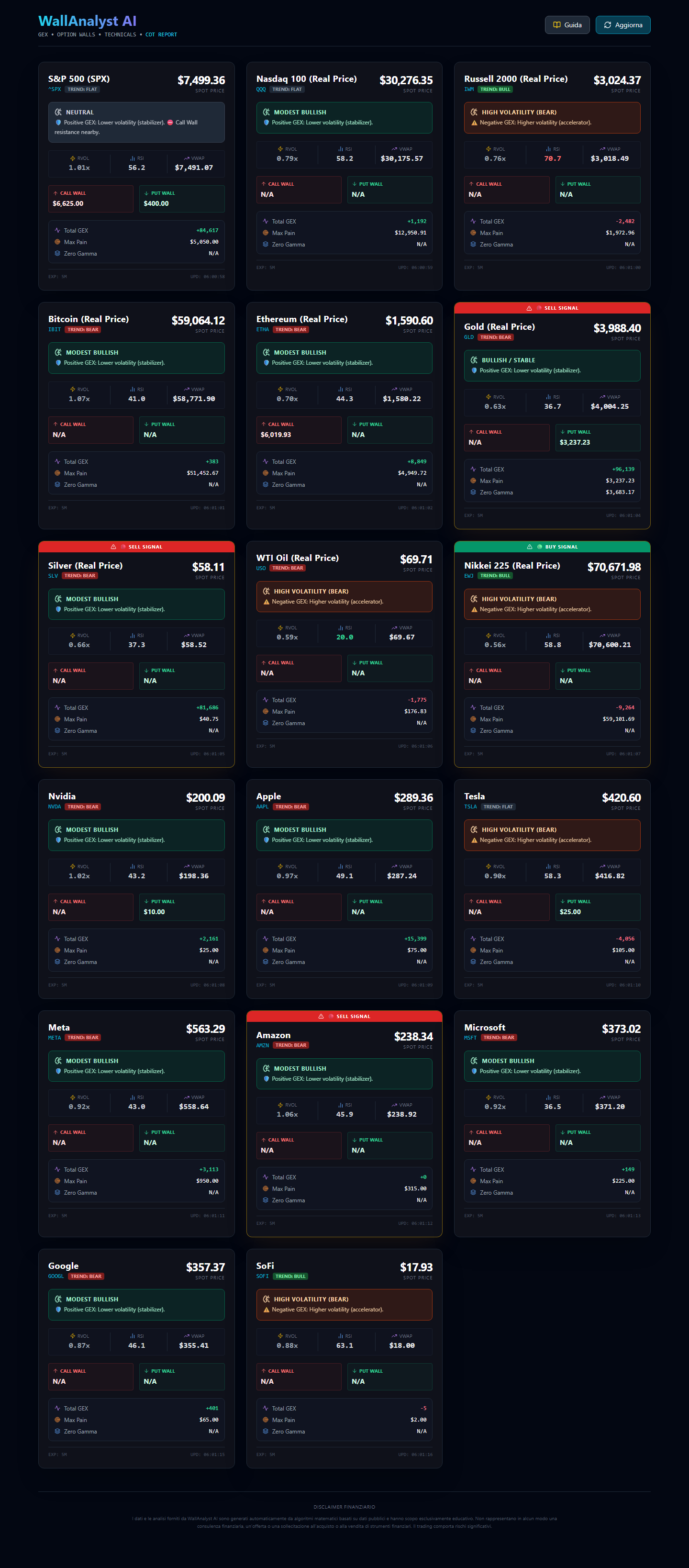
Task: Click the Total GEX icon in Apple card
Action: click(x=266, y=939)
